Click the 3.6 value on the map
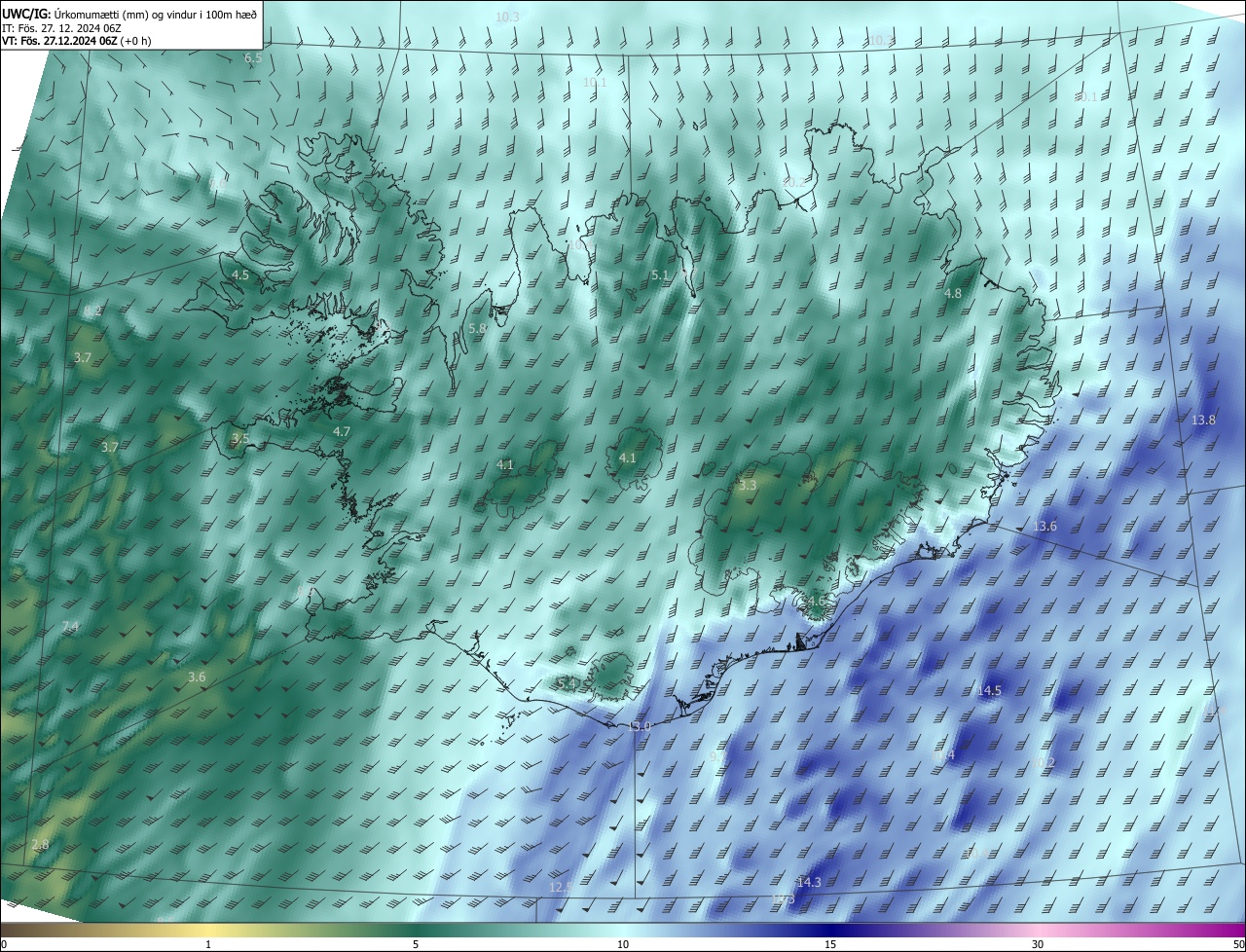Viewport: 1246px width, 952px height. [197, 677]
